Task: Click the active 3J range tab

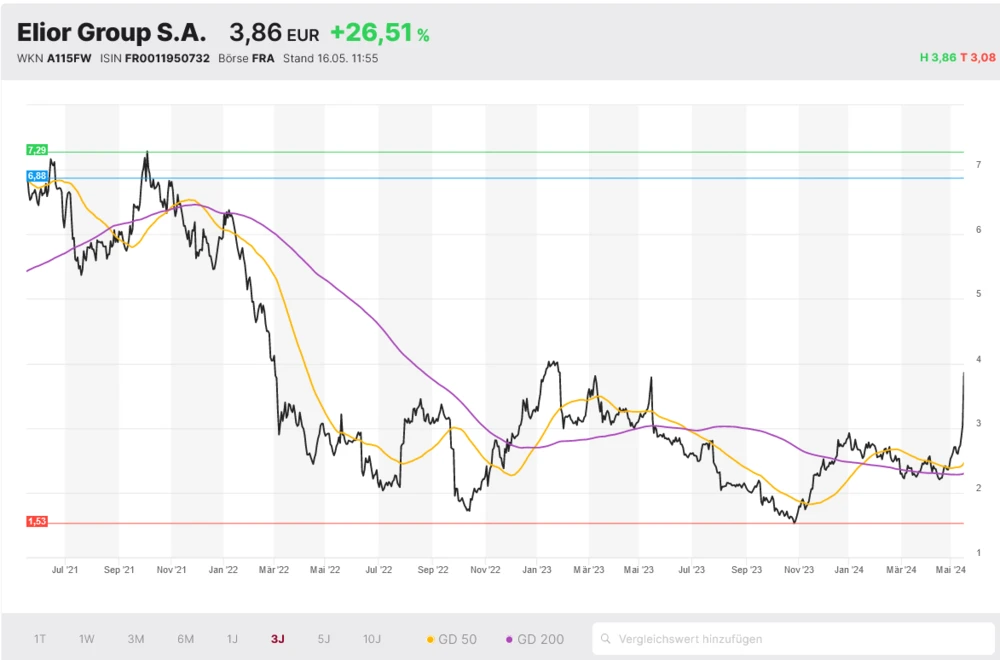Action: [x=277, y=638]
